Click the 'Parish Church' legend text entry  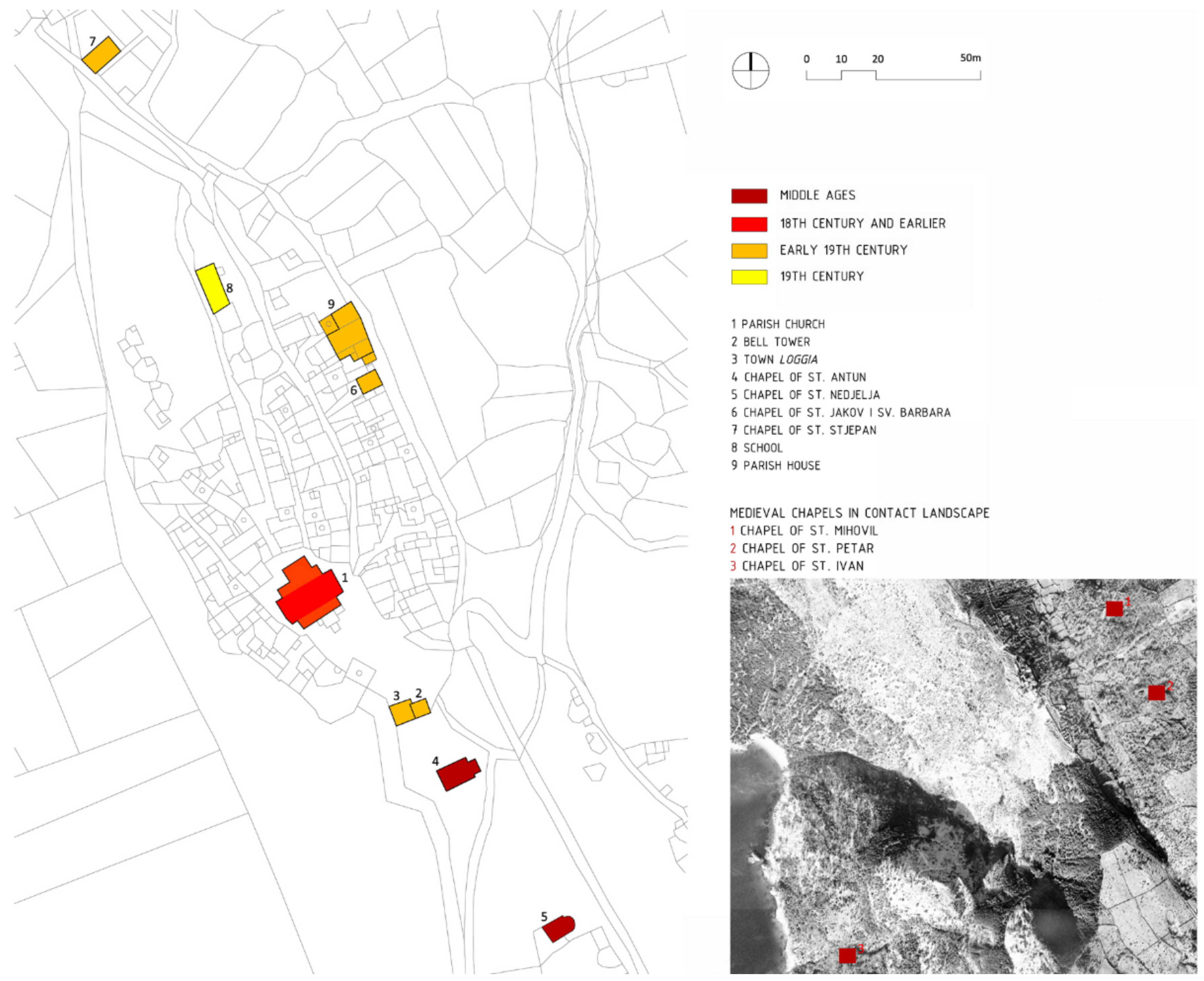[x=778, y=324]
